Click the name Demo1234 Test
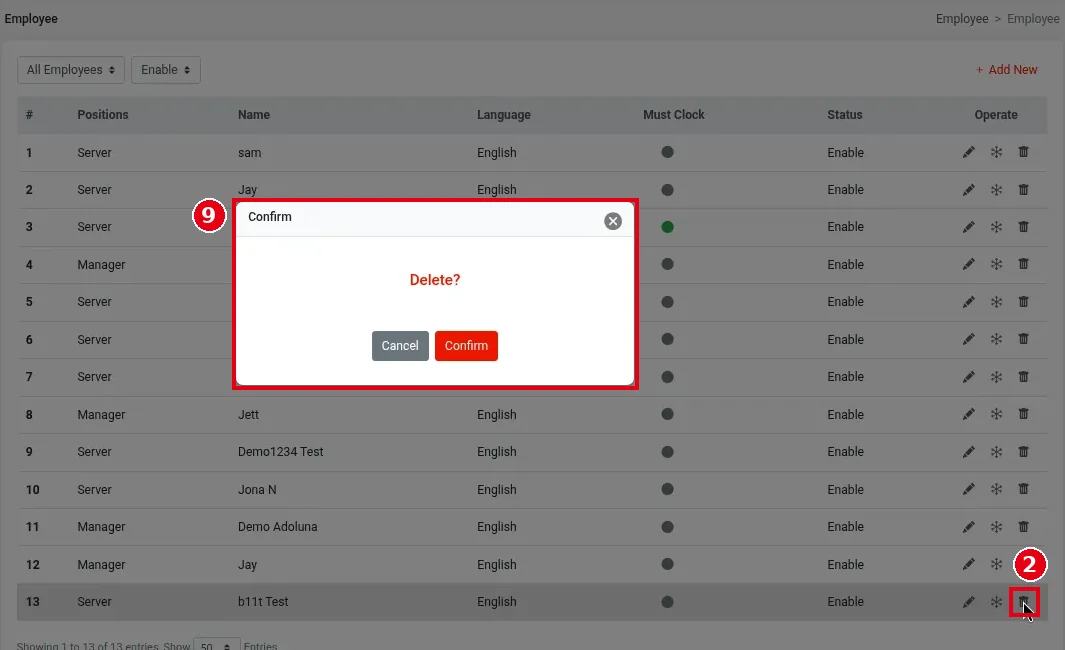1065x650 pixels. 281,452
